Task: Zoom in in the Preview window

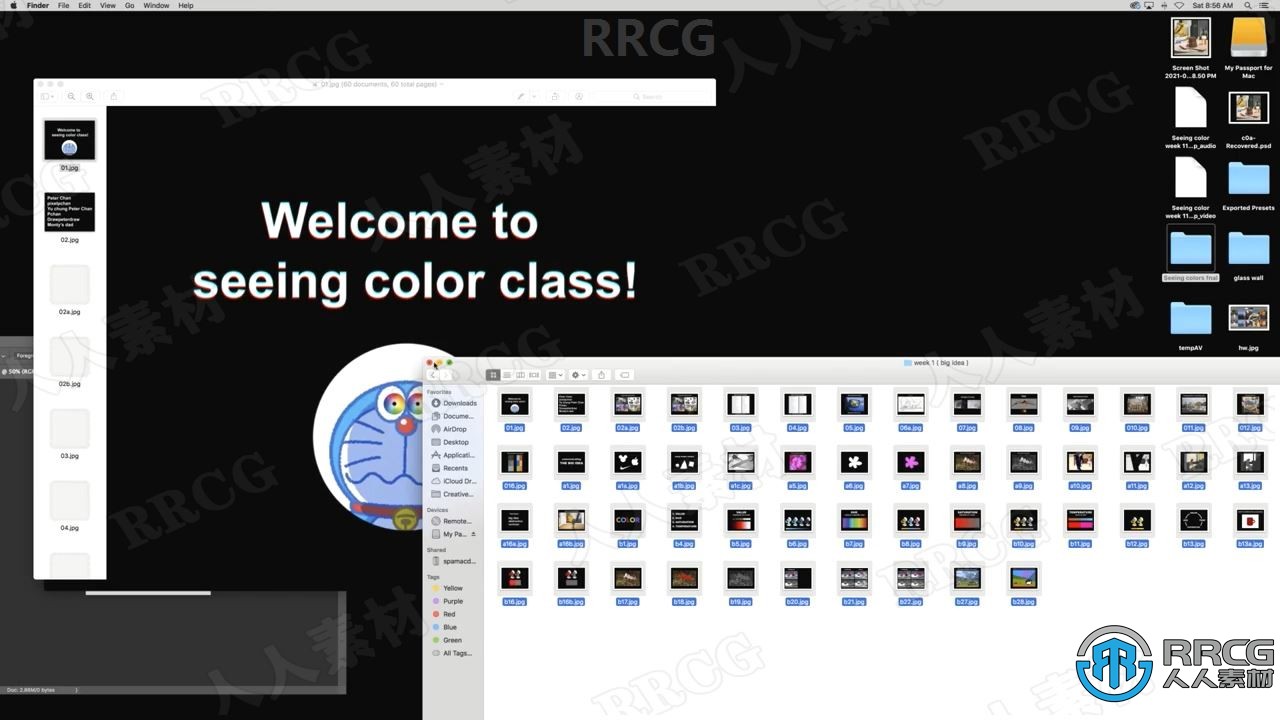Action: click(x=90, y=96)
